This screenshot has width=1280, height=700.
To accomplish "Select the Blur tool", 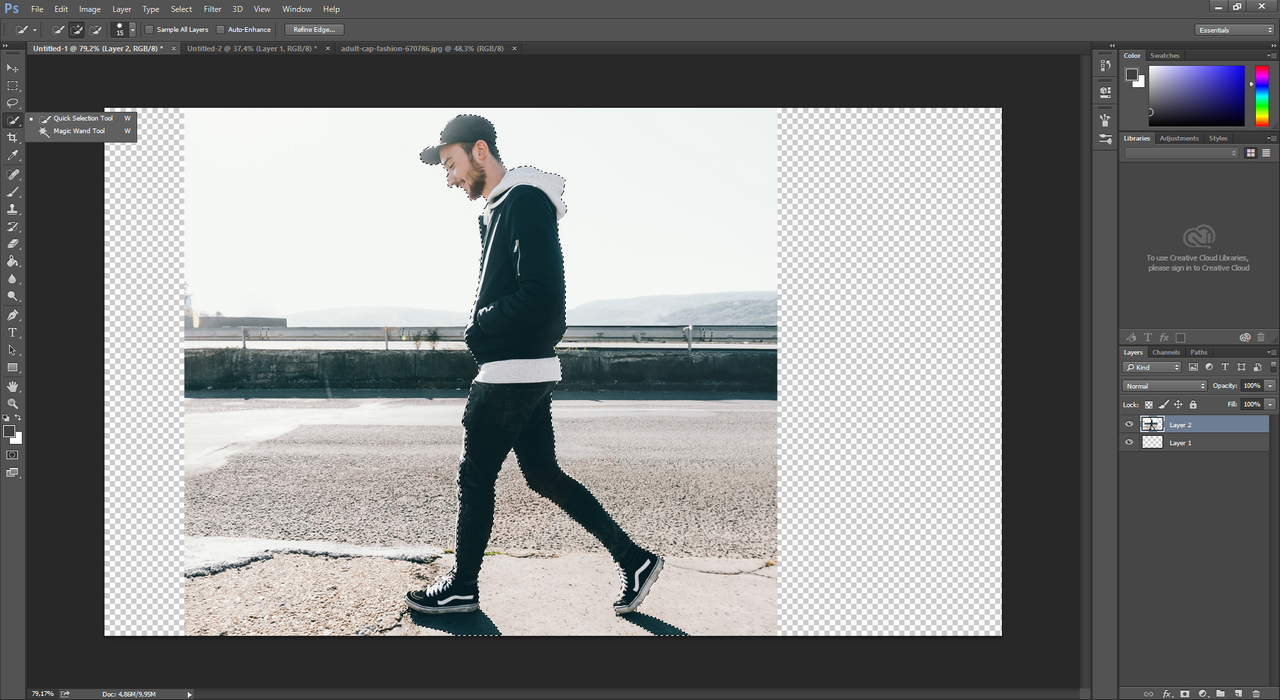I will coord(13,279).
